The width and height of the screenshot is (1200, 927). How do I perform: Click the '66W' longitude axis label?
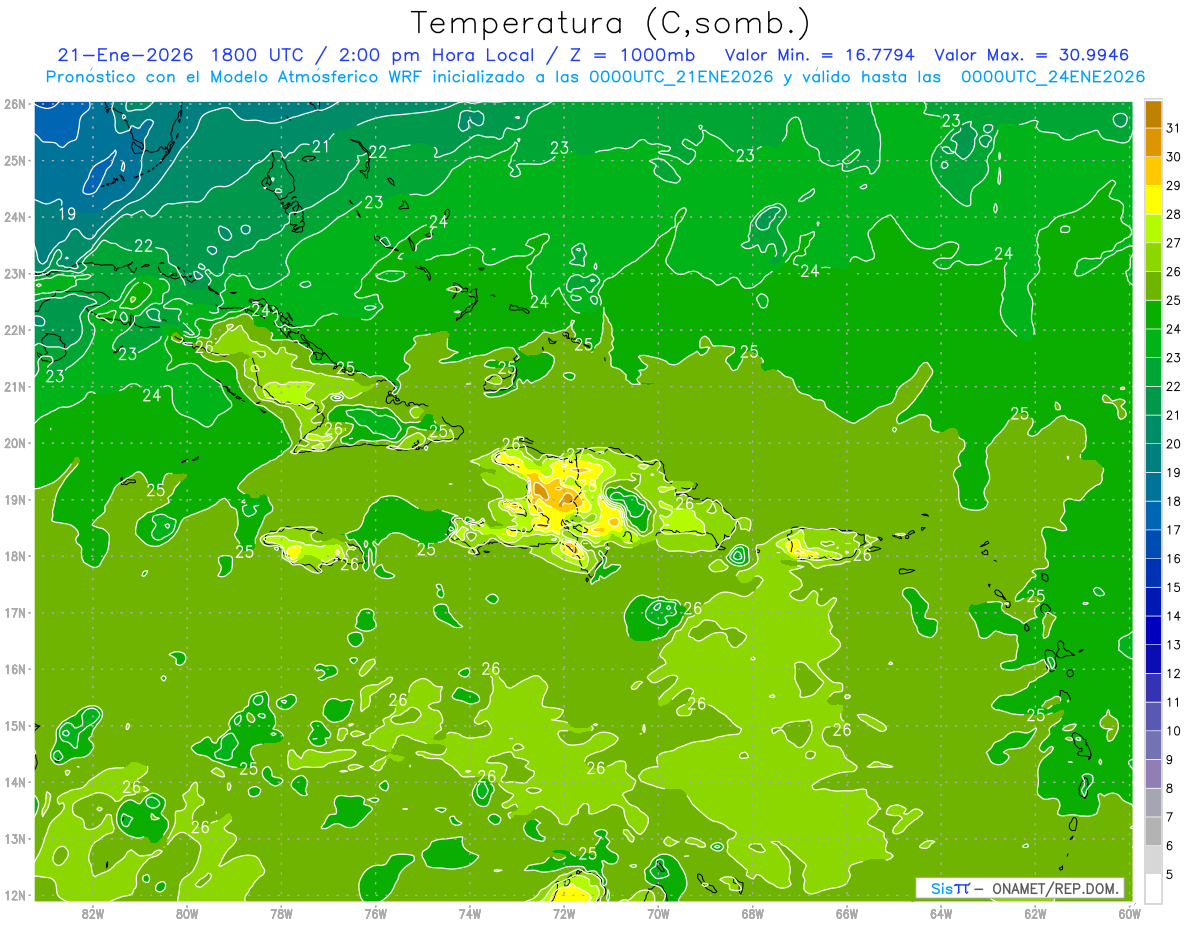pyautogui.click(x=847, y=913)
